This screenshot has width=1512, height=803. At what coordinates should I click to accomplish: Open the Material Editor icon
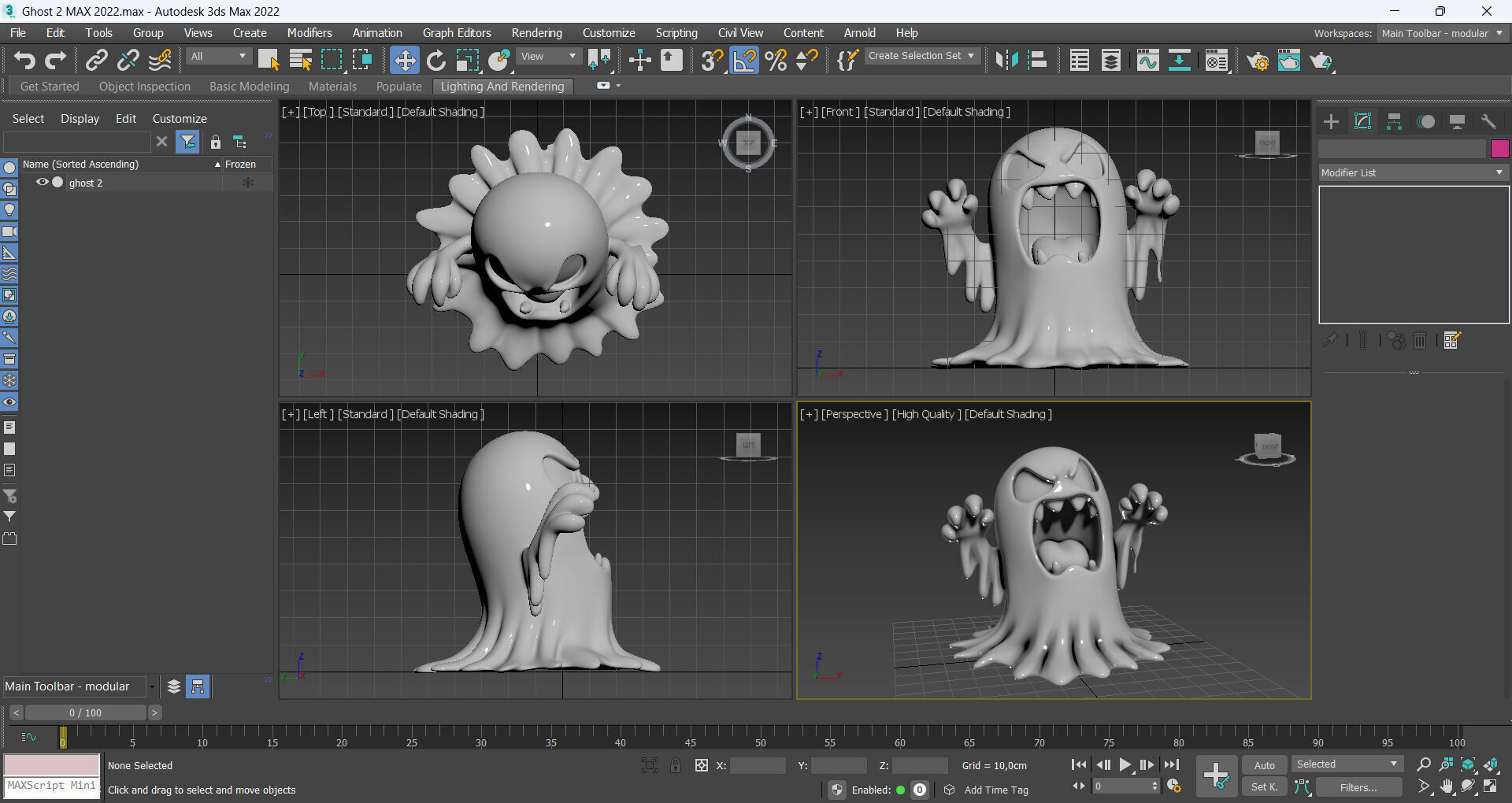1217,61
